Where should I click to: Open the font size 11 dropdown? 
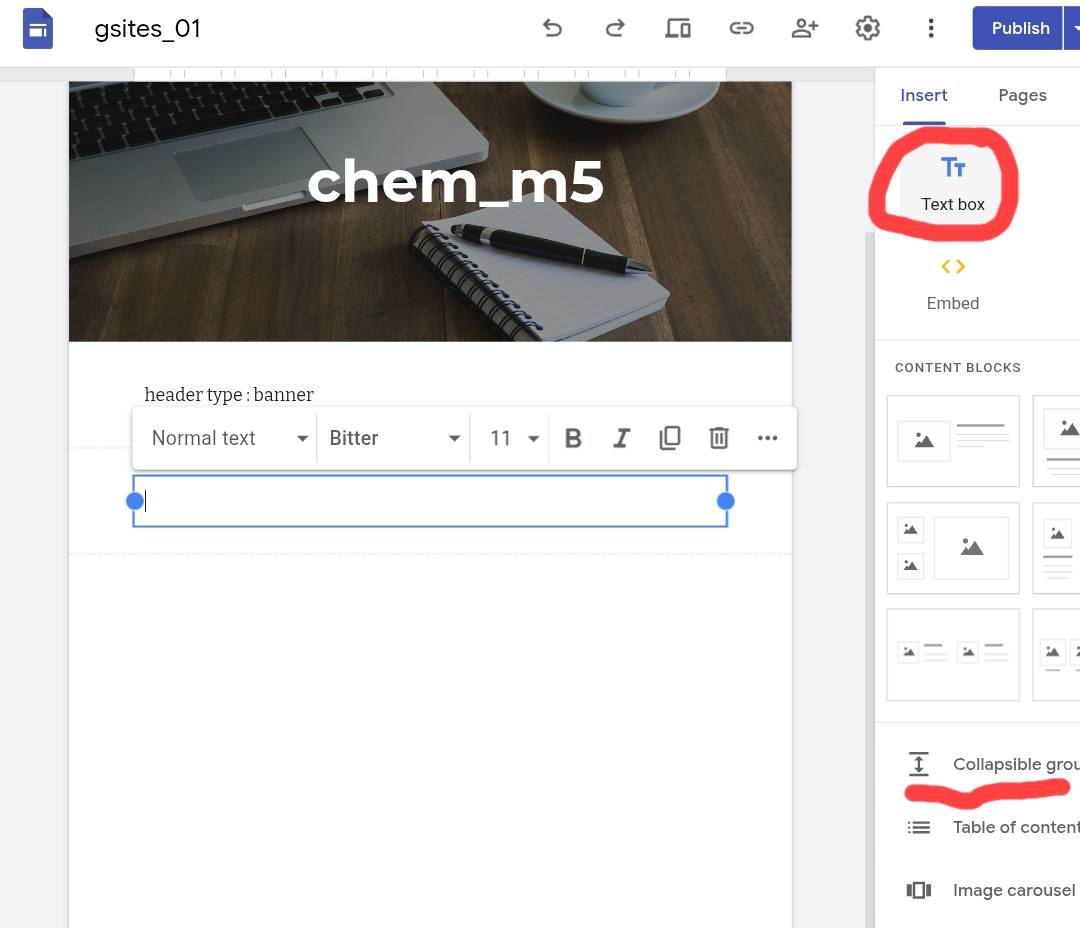(513, 438)
